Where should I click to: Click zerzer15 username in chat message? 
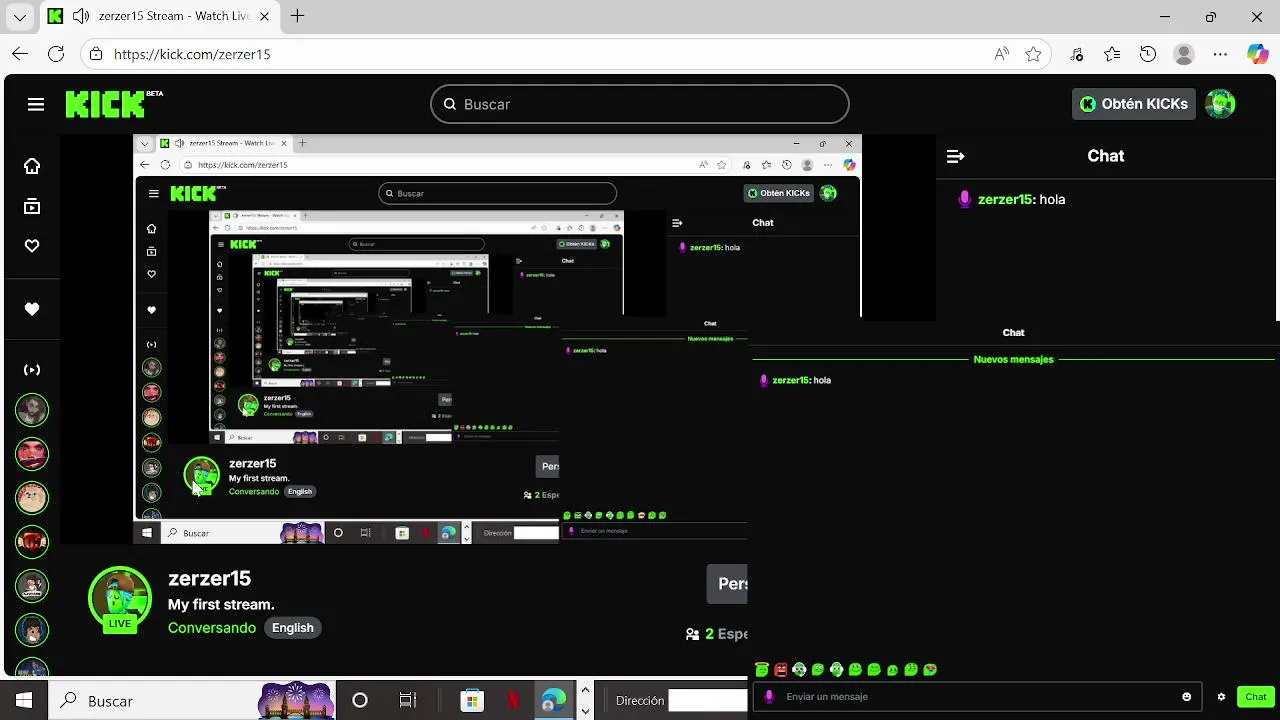(1005, 199)
